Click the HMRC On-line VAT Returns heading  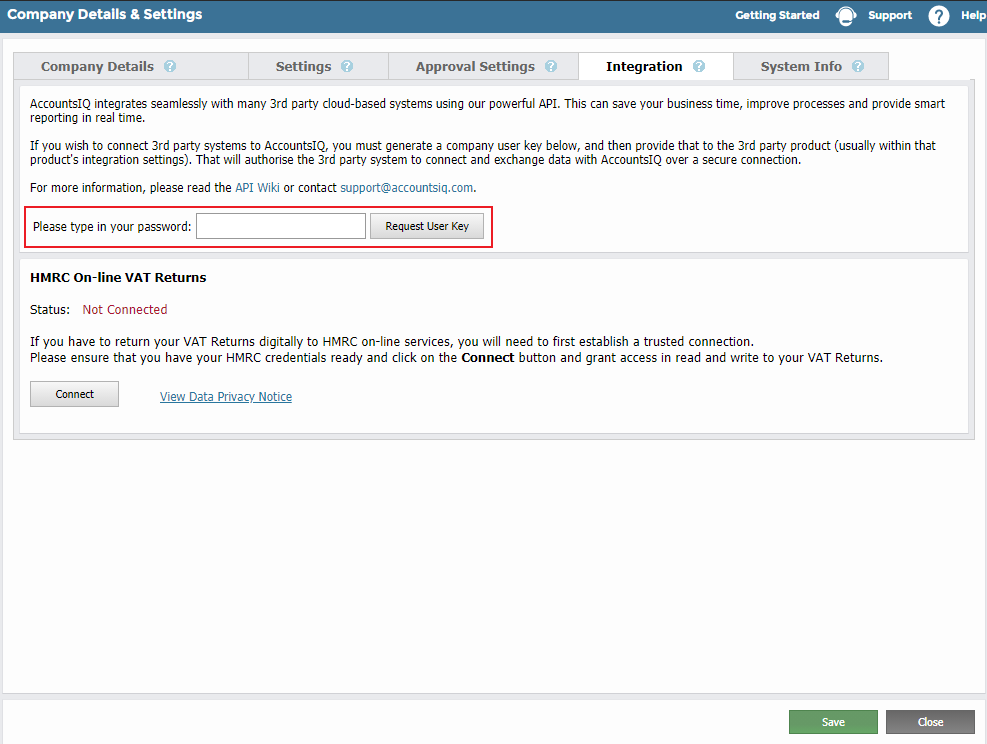click(118, 278)
